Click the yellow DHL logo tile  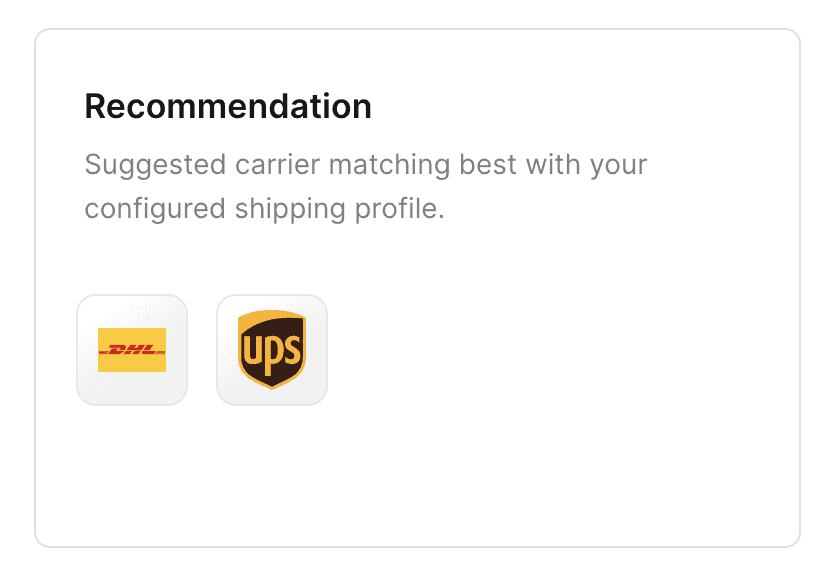click(132, 350)
